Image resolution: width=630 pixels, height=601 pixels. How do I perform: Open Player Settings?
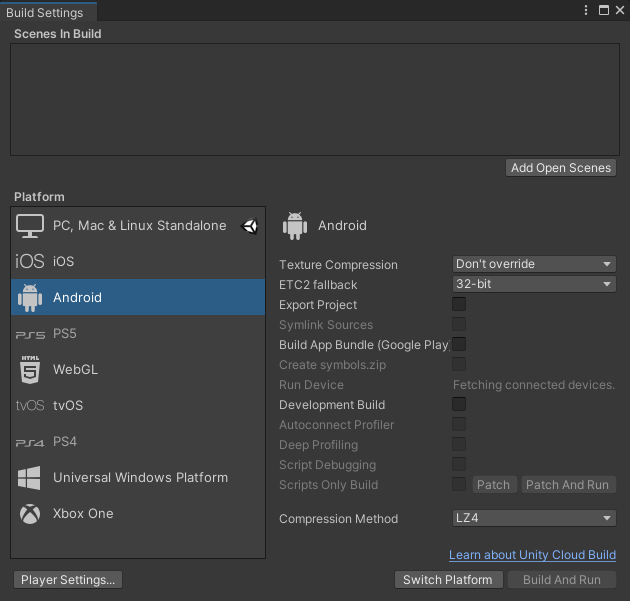68,580
